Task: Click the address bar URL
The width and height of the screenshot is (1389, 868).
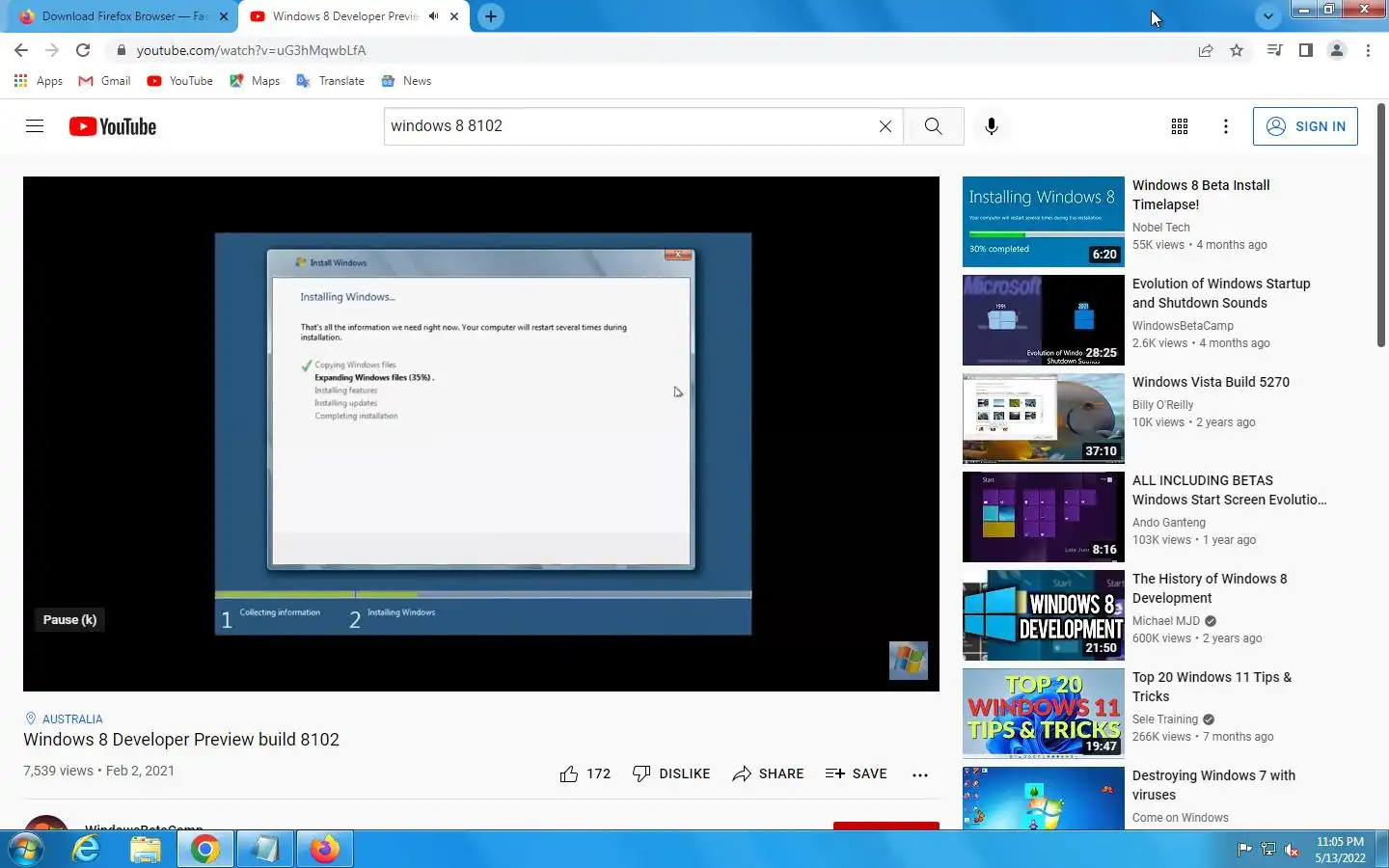Action: pos(251,50)
